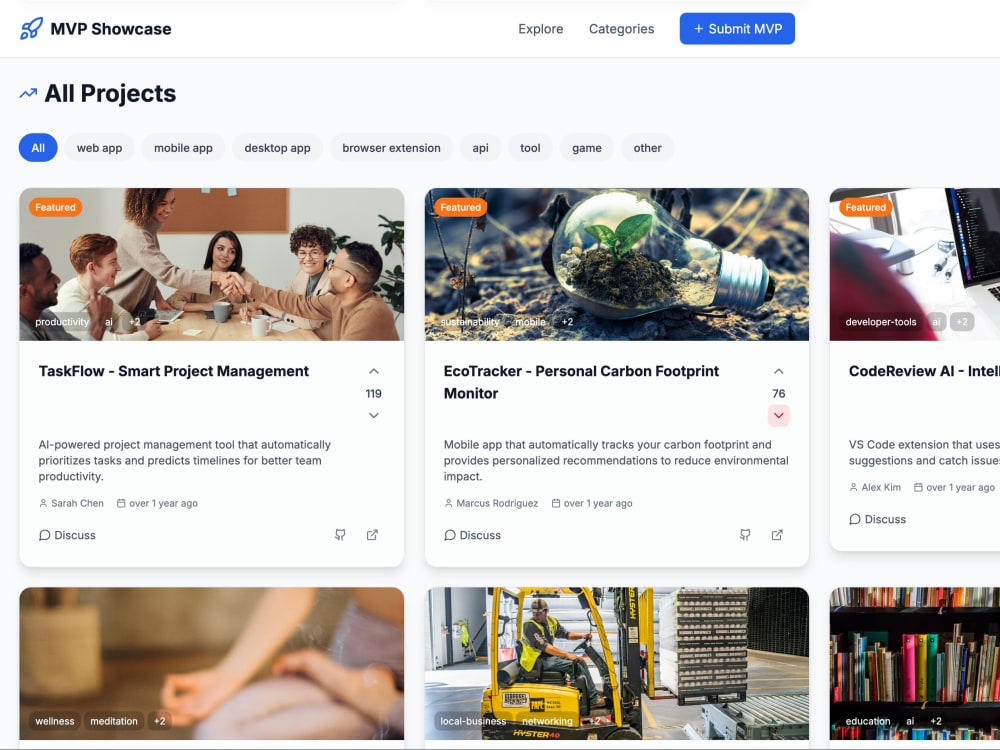Click the sustainability tag on EcoTracker
Screen dimensions: 1000x750
[470, 322]
